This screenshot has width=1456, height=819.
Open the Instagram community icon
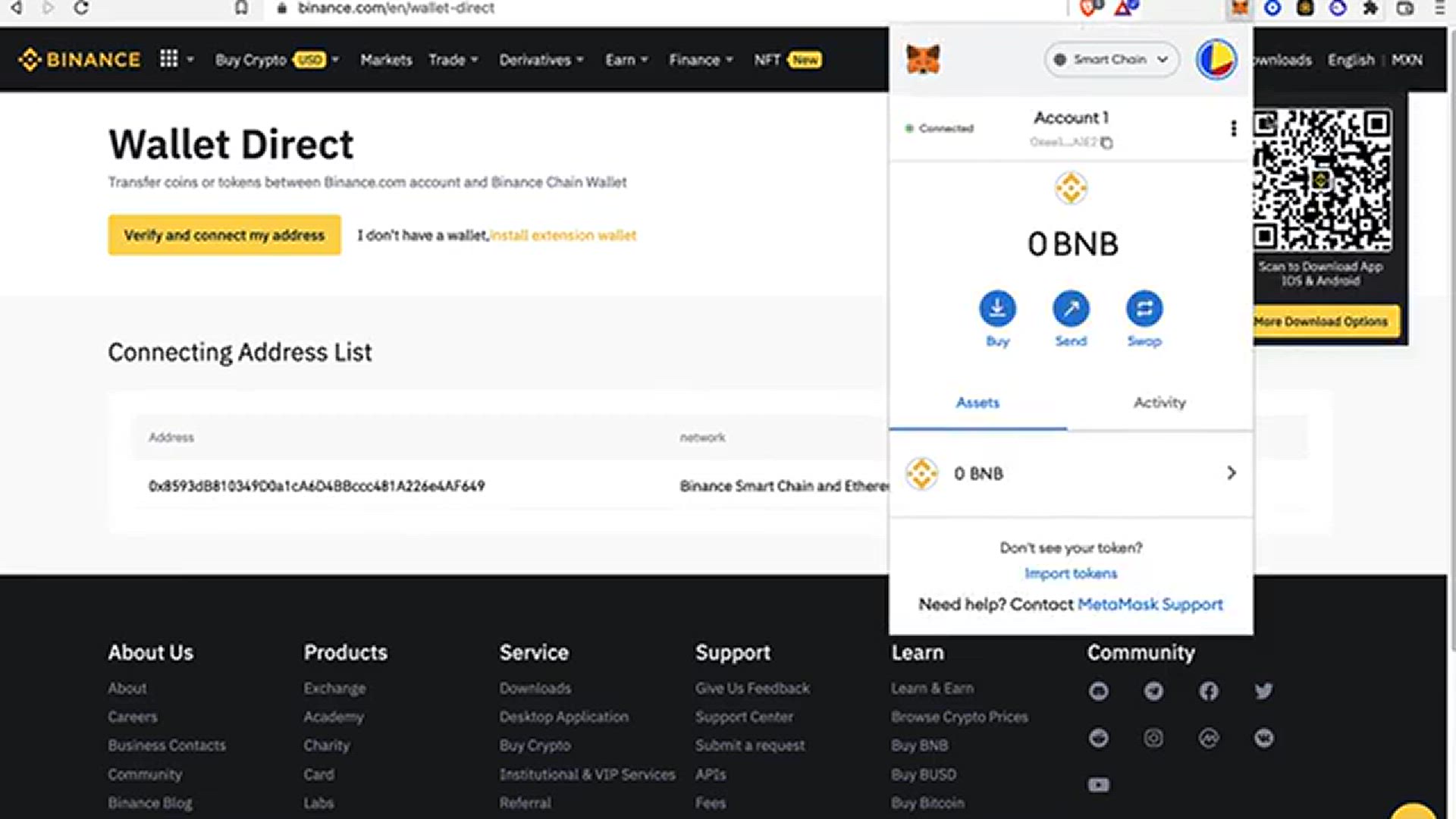1153,738
